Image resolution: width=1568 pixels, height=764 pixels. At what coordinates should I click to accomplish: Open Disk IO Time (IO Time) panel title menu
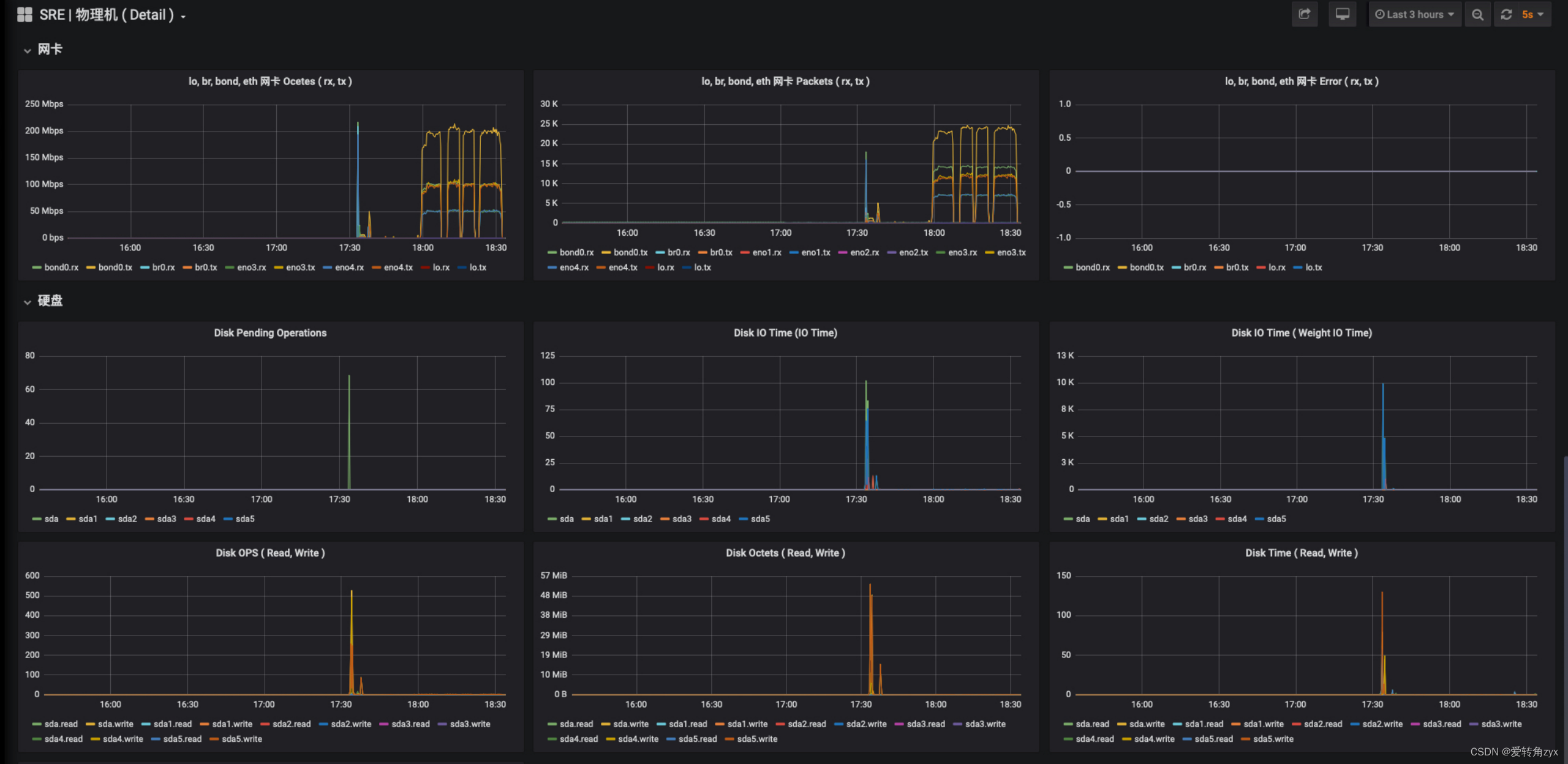[785, 333]
